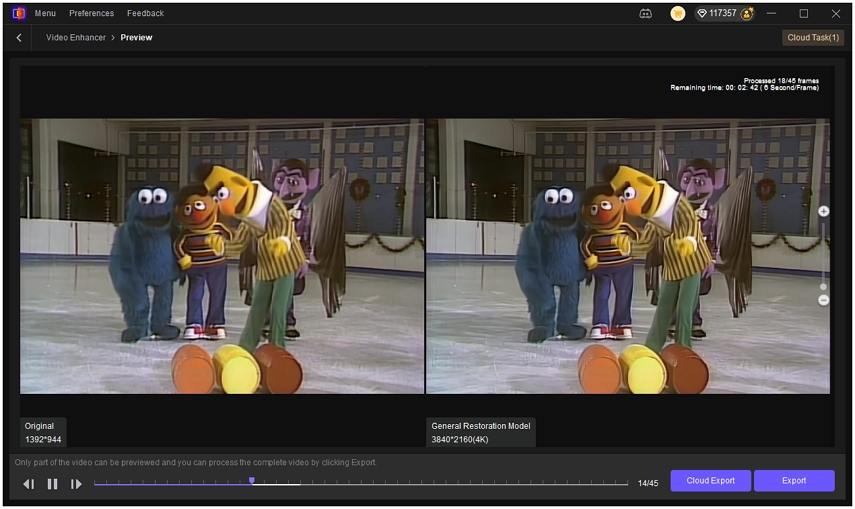Image resolution: width=855 pixels, height=509 pixels.
Task: Pause the preview playback
Action: tap(52, 484)
